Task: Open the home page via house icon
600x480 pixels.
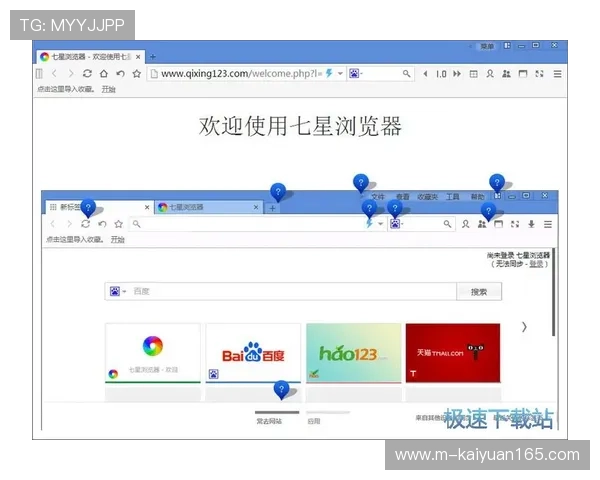Action: pyautogui.click(x=104, y=73)
